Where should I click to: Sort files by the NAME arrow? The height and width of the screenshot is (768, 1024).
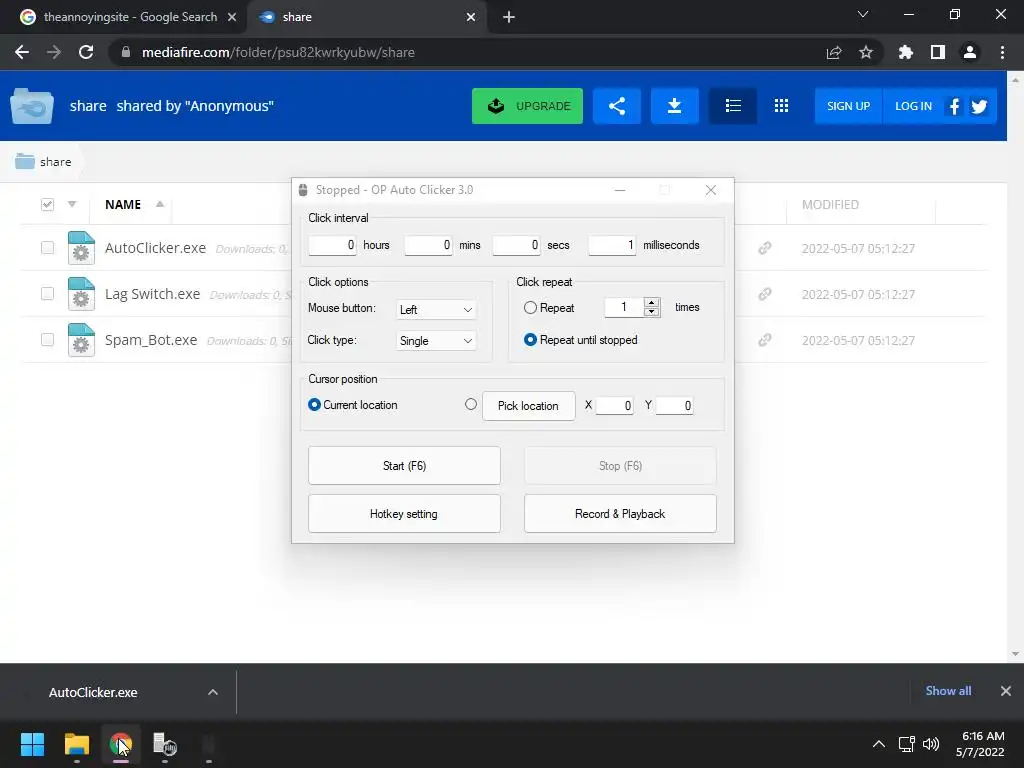(160, 204)
